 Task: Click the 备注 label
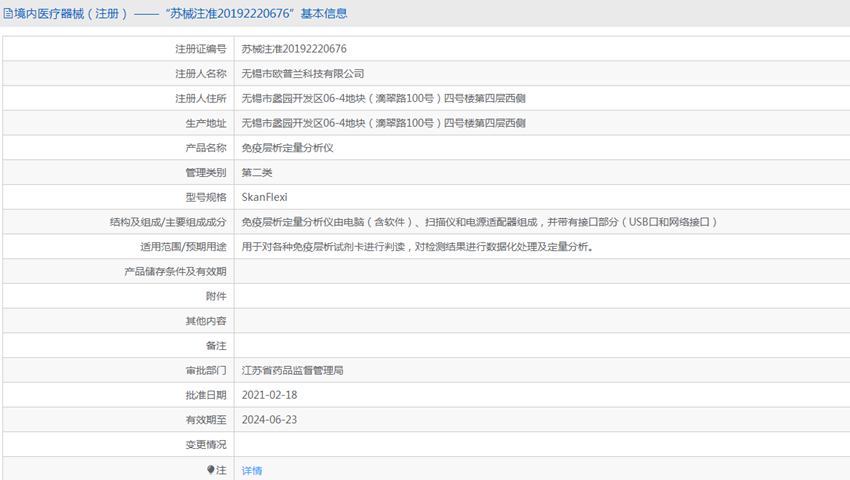point(216,345)
